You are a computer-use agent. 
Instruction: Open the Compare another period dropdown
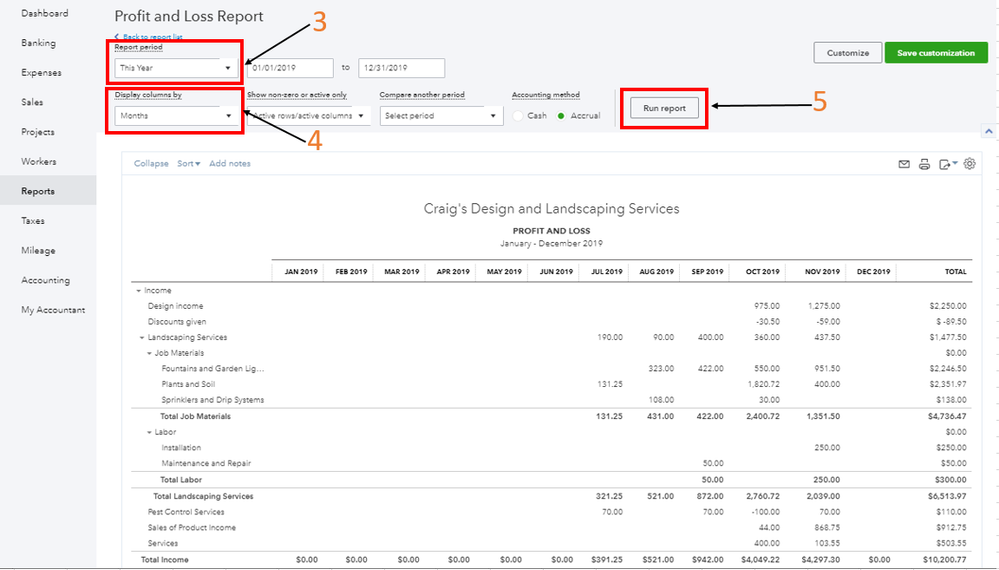click(x=439, y=116)
